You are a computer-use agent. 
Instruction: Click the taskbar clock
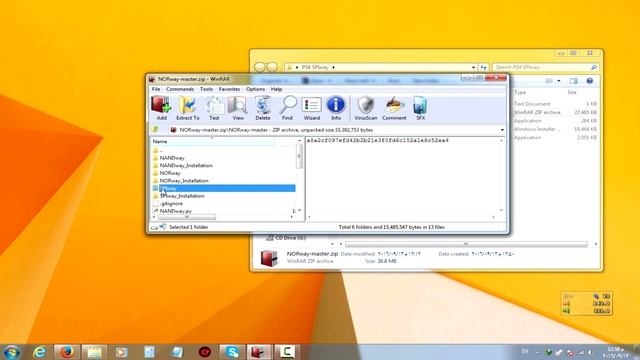pos(616,352)
